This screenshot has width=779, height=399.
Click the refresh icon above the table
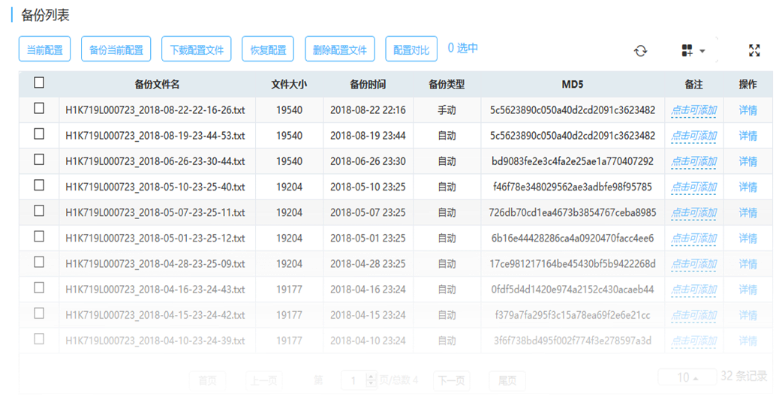640,51
